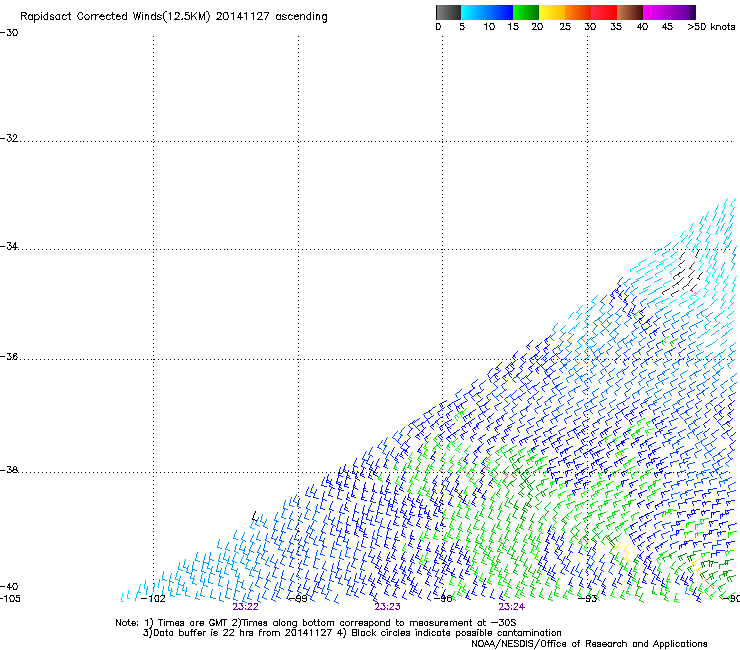This screenshot has height=650, width=740.
Task: Click the latitude label -30
Action: pyautogui.click(x=9, y=33)
